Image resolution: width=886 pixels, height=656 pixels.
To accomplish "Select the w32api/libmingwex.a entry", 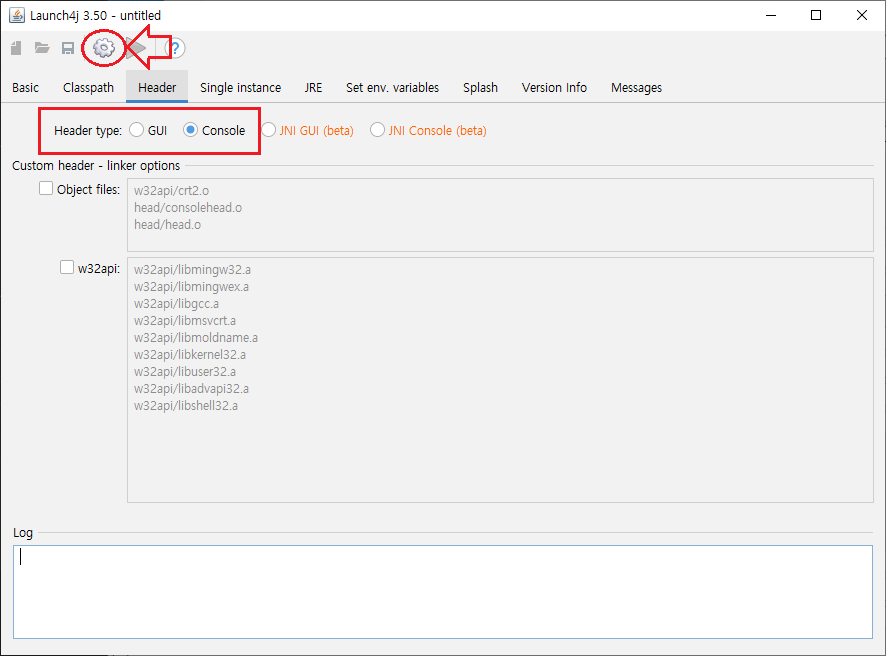I will [x=191, y=287].
